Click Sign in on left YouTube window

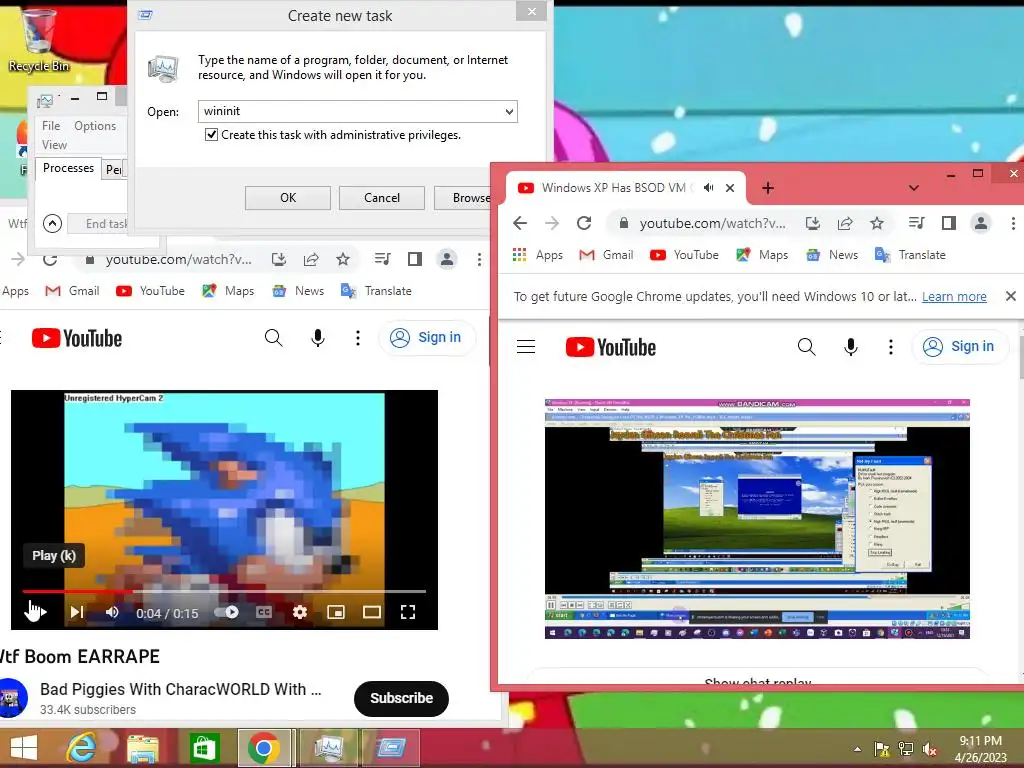coord(426,337)
